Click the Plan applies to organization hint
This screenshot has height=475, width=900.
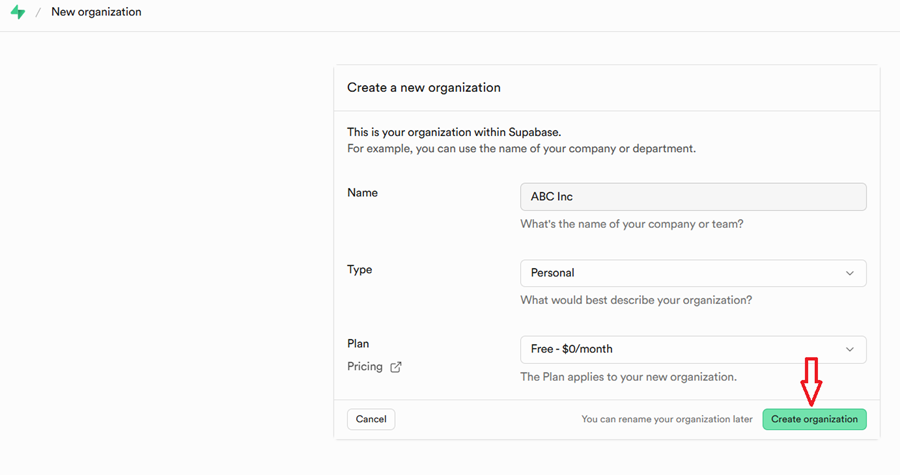[628, 377]
